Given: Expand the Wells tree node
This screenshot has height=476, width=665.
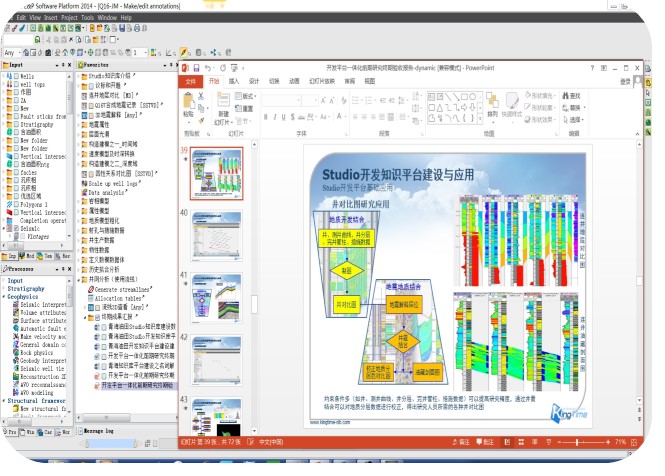Looking at the screenshot, I should coord(4,76).
